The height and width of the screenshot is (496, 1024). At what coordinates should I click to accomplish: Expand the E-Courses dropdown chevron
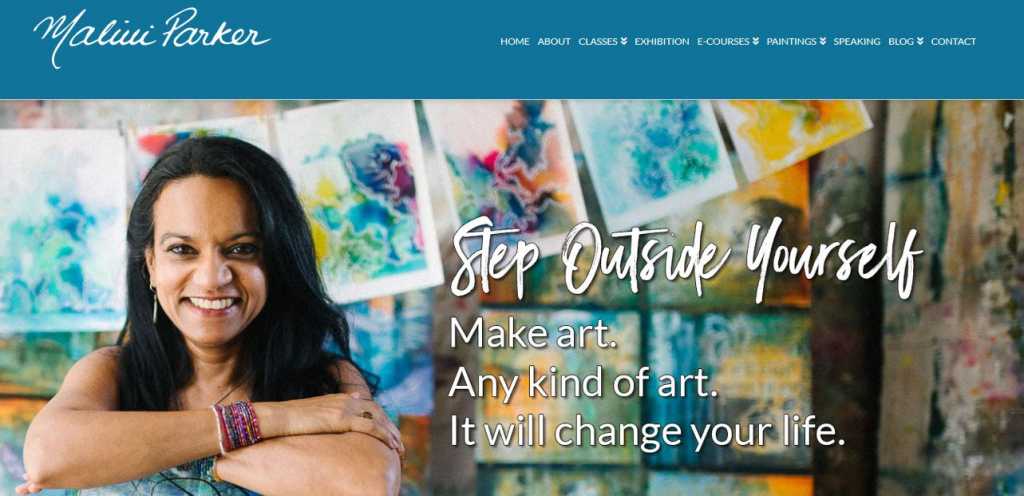(x=756, y=41)
